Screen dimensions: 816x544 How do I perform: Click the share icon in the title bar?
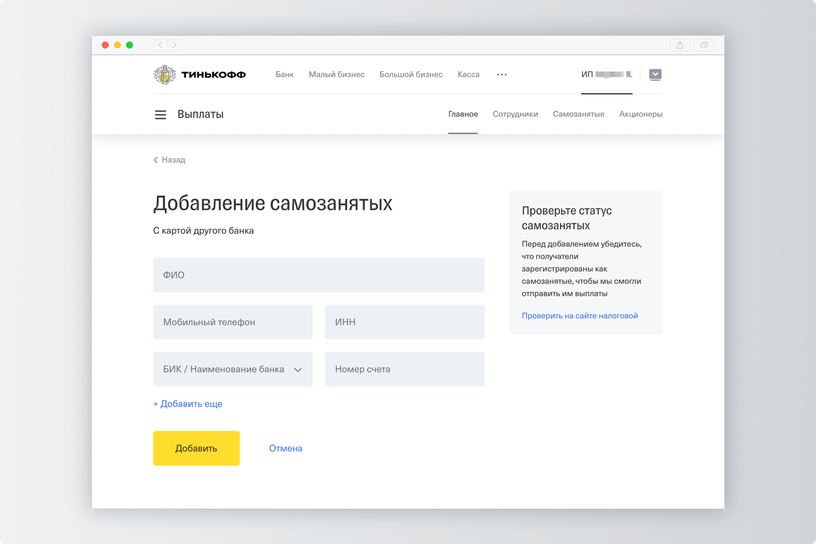coord(680,45)
